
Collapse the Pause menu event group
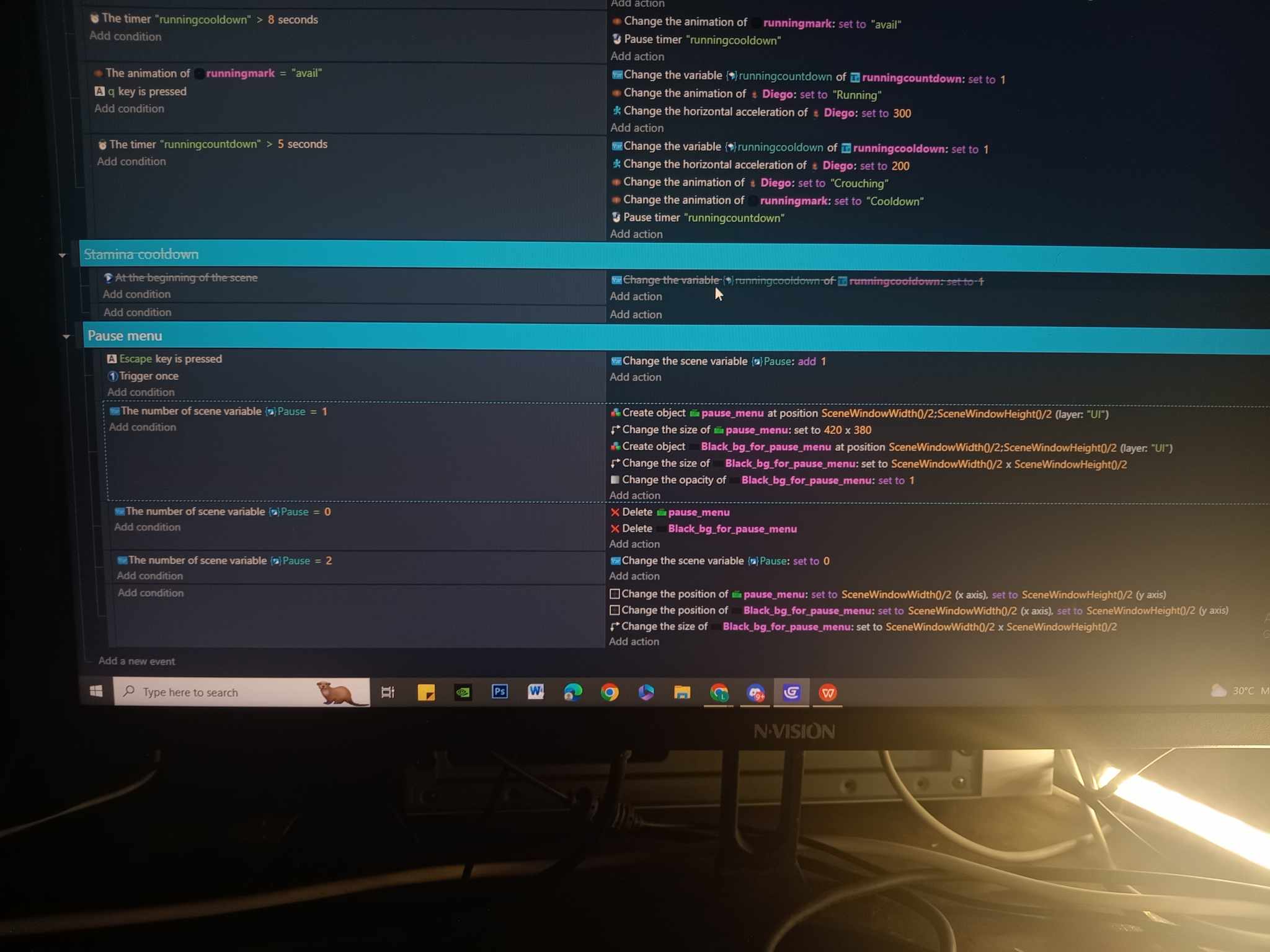[x=66, y=337]
